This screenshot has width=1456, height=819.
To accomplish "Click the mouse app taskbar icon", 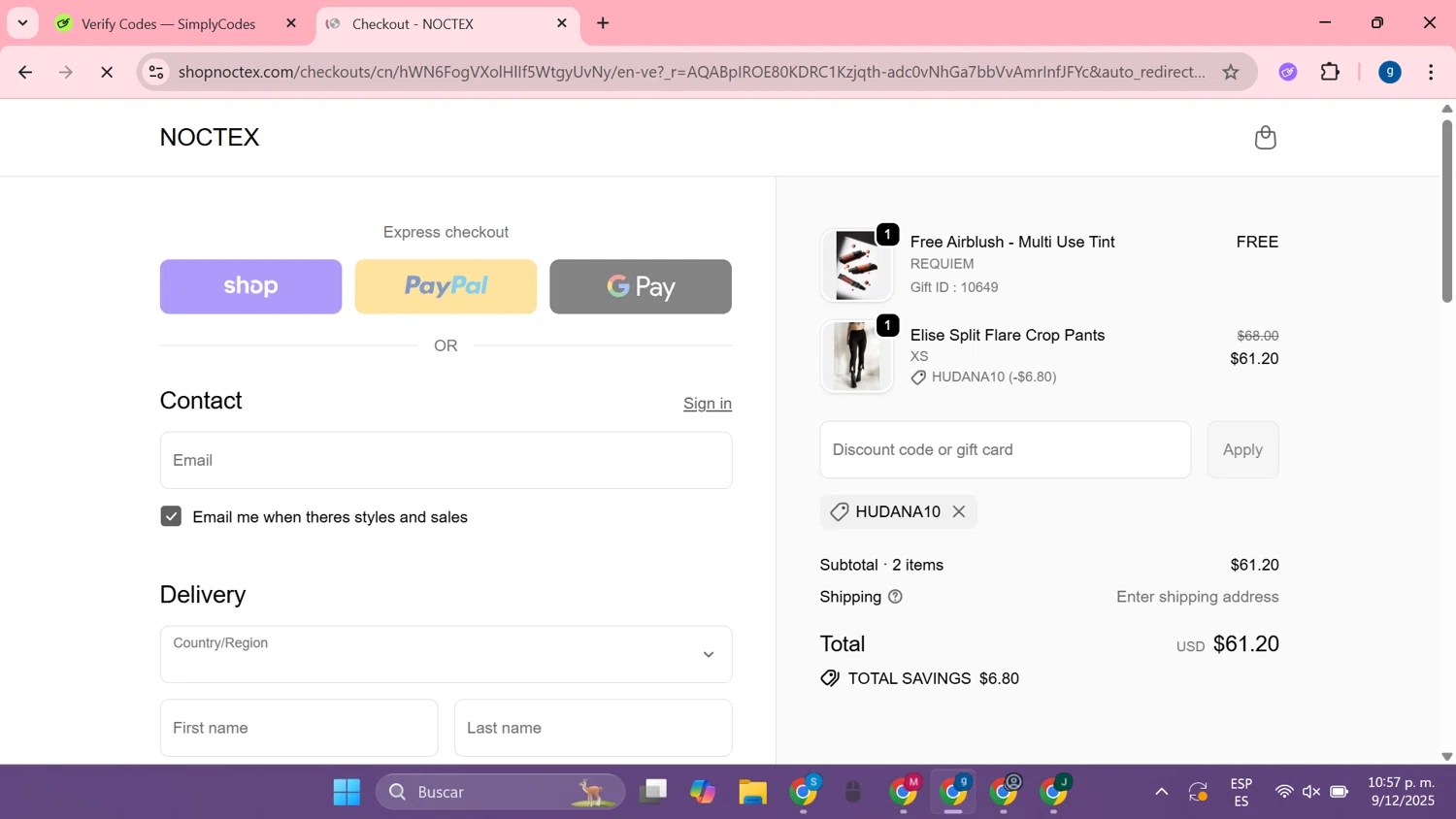I will point(853,792).
